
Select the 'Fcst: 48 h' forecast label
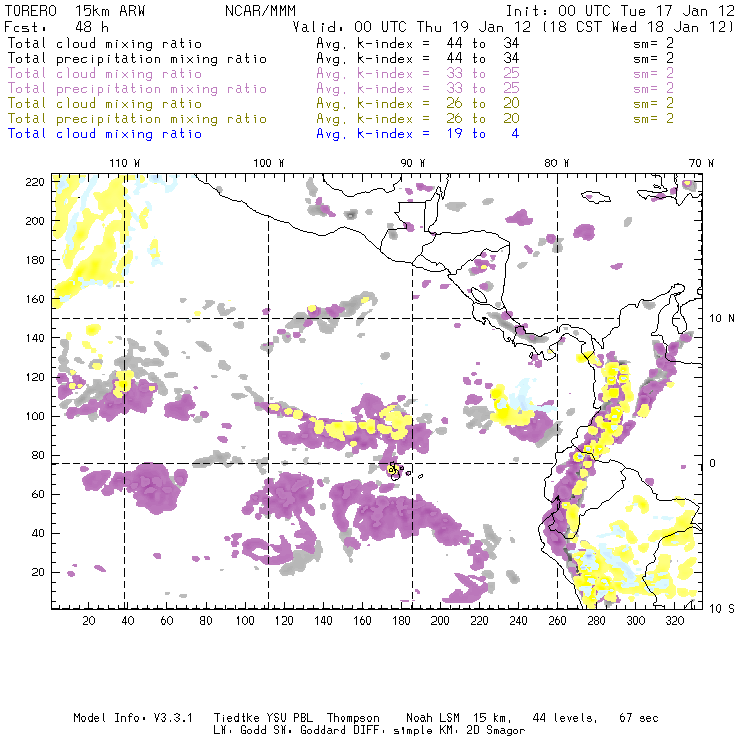57,26
